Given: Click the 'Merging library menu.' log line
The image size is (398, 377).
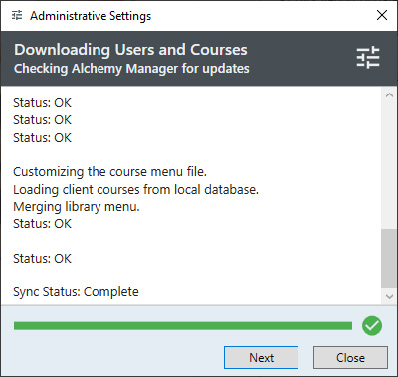Looking at the screenshot, I should pyautogui.click(x=76, y=207).
